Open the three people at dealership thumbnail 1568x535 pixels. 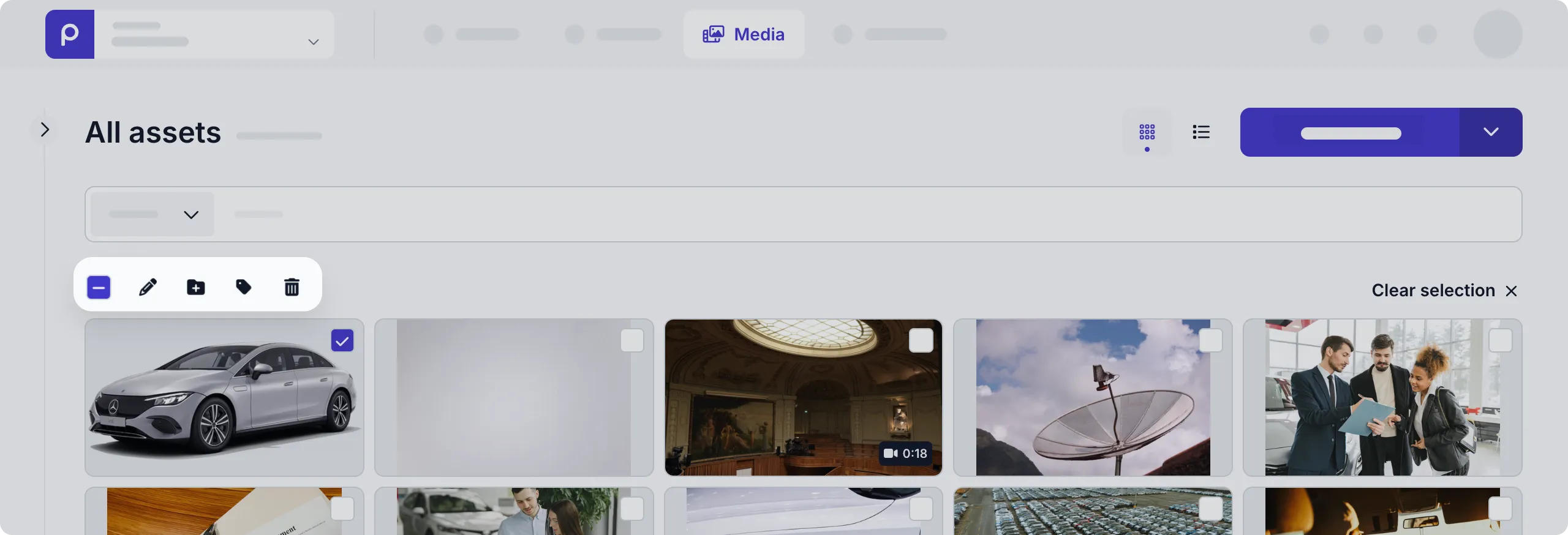(1382, 397)
